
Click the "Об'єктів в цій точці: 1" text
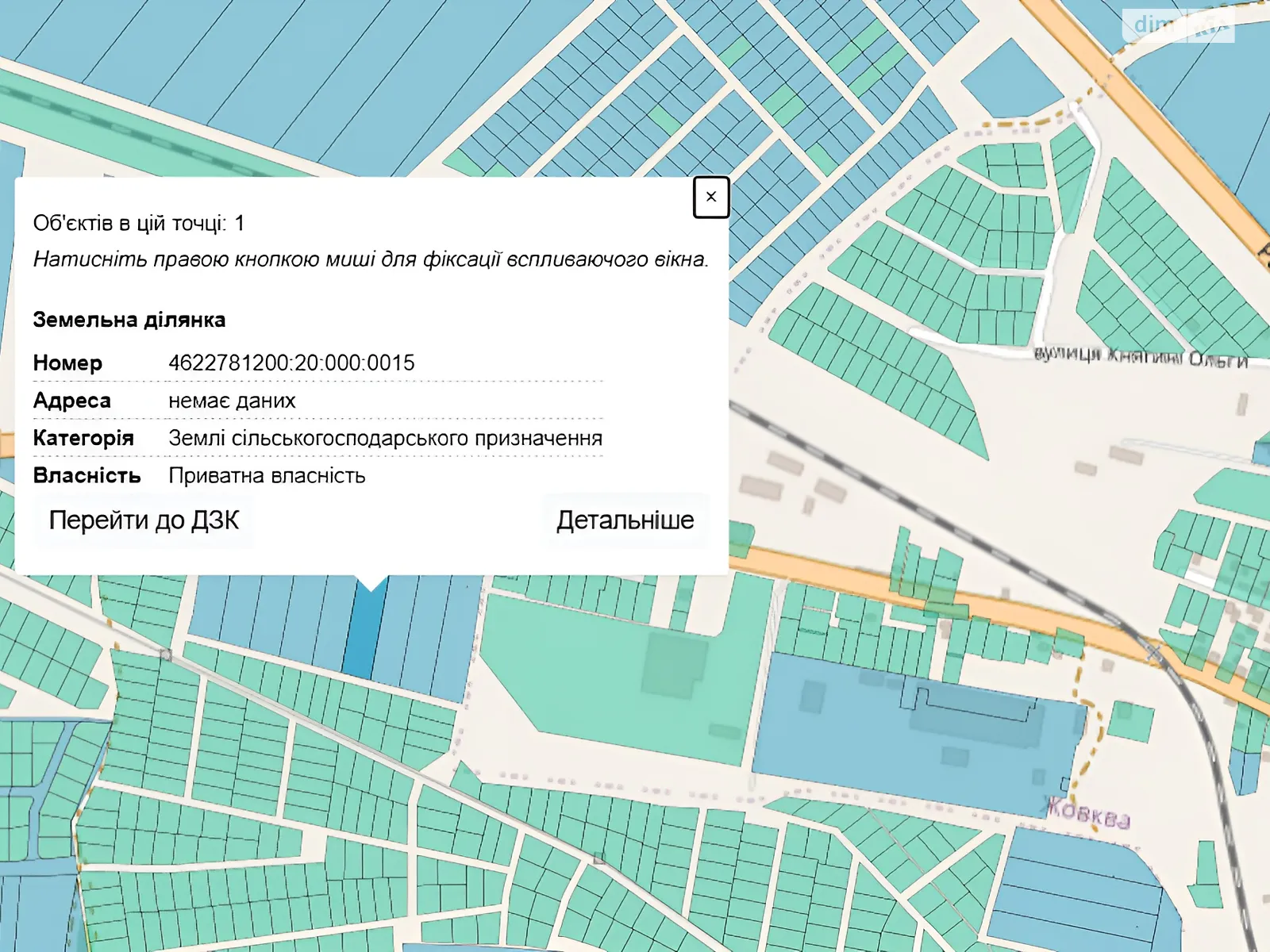(139, 224)
